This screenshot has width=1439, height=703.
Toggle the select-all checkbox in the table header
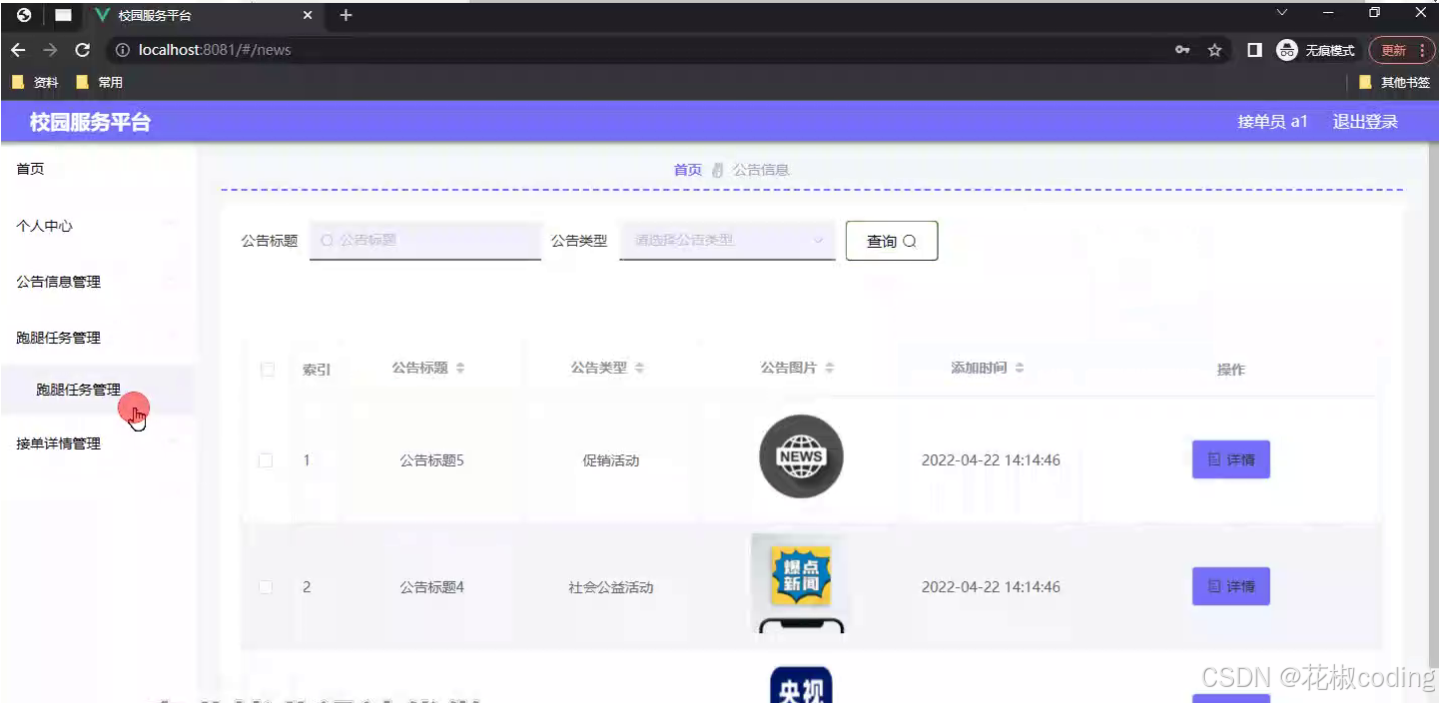click(x=266, y=369)
